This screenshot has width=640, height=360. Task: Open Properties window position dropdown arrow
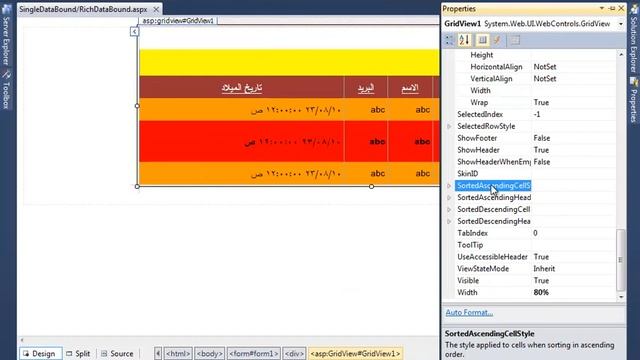click(602, 9)
